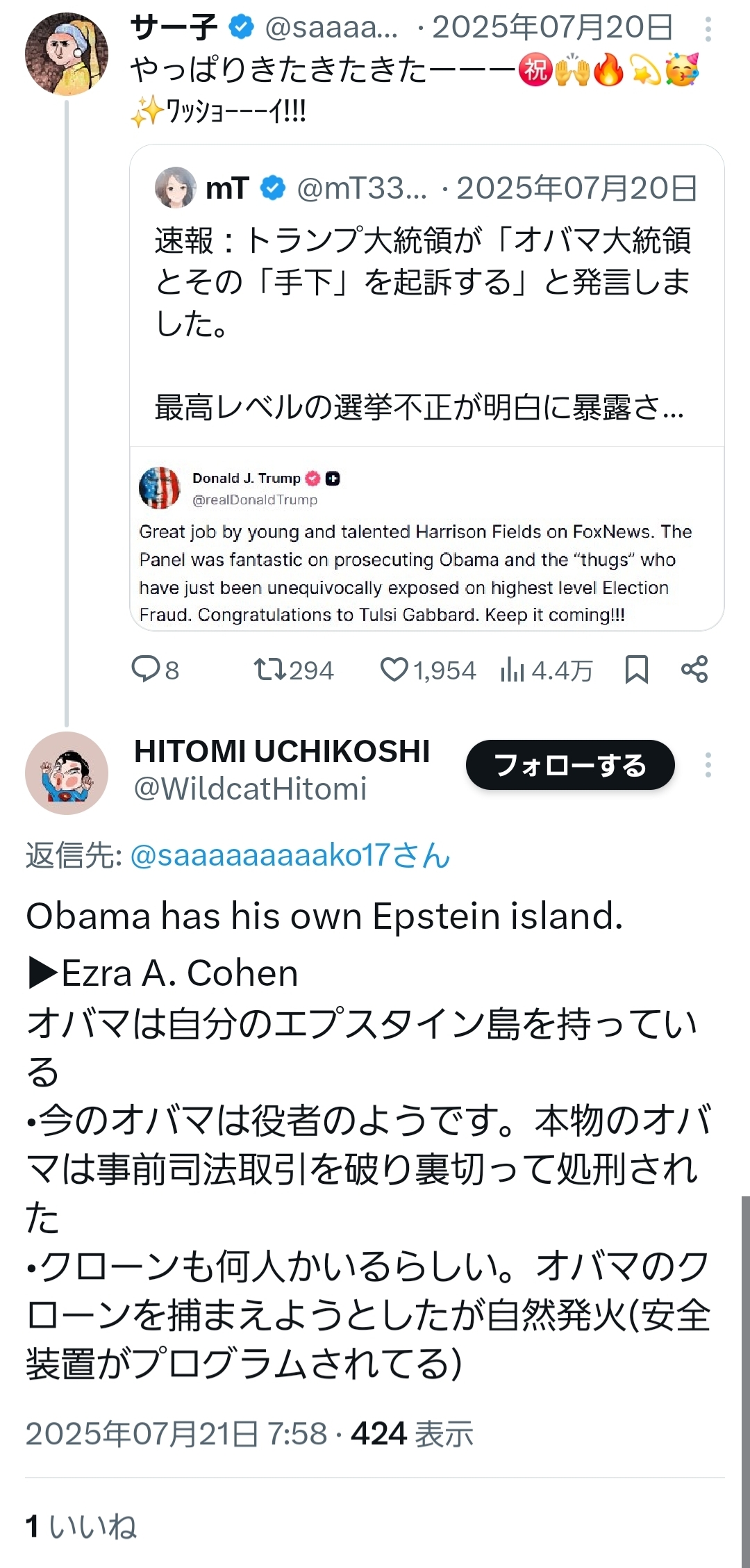
Task: Bookmark the quoted post
Action: pos(636,669)
